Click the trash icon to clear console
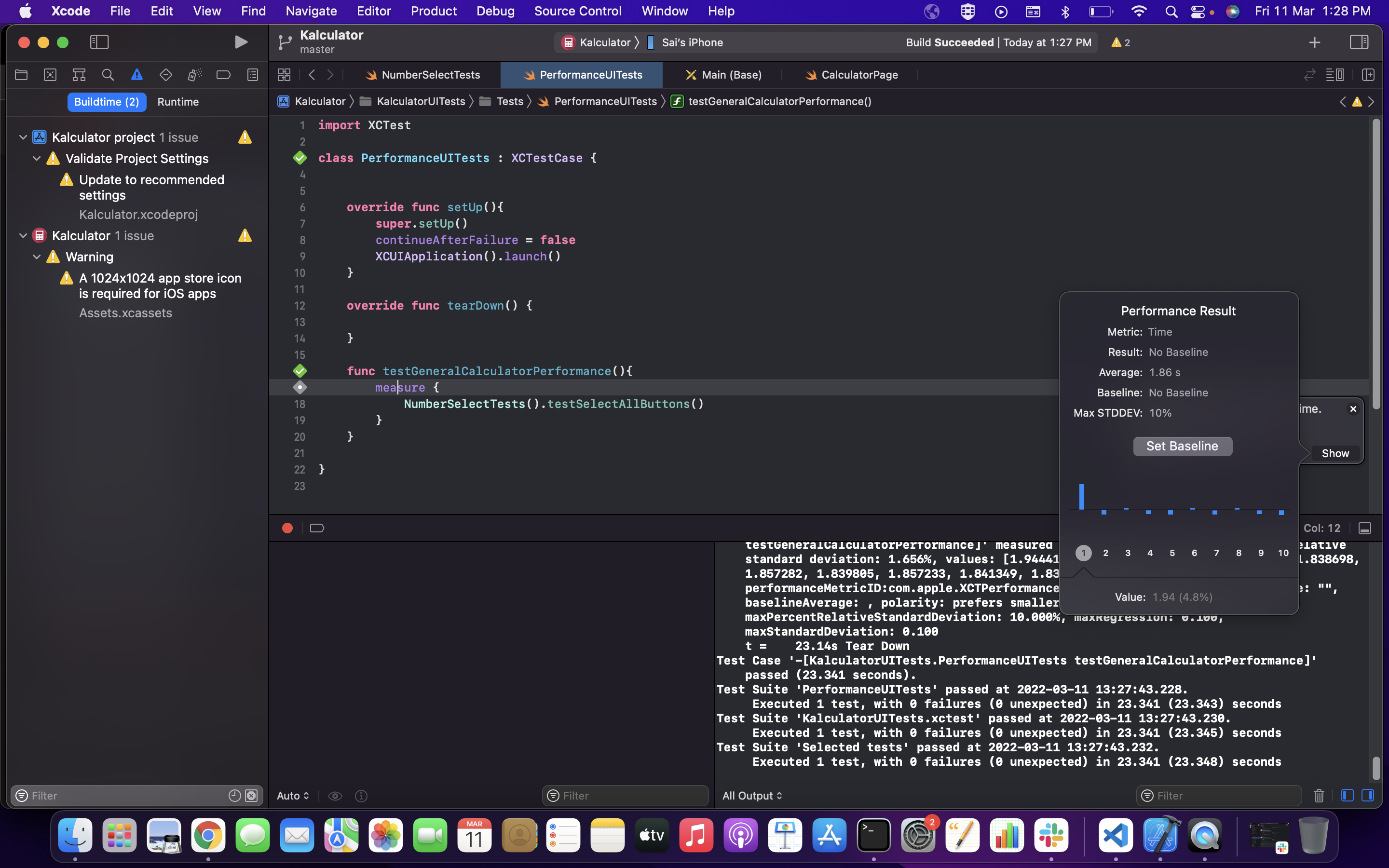Image resolution: width=1389 pixels, height=868 pixels. point(1319,796)
